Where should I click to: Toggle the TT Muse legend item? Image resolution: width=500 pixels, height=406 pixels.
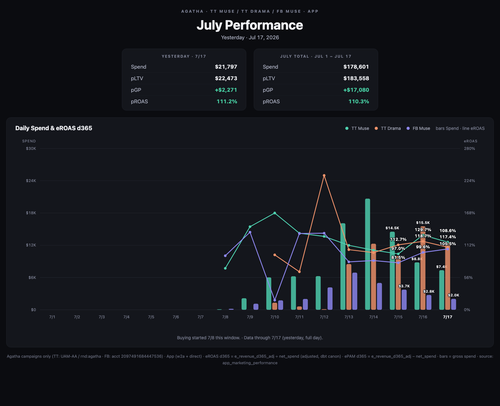point(357,128)
